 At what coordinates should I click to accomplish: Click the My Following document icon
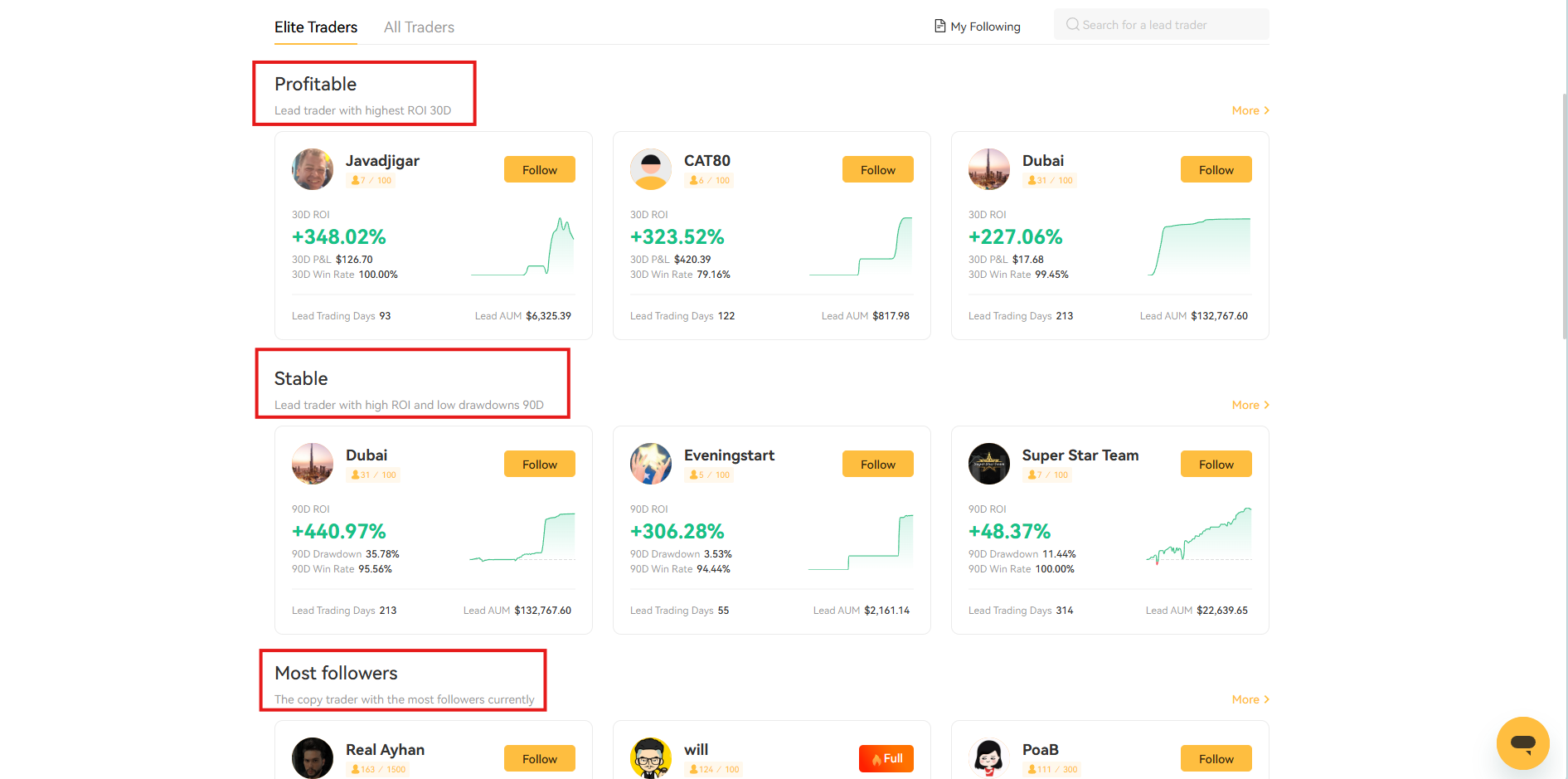pyautogui.click(x=939, y=26)
